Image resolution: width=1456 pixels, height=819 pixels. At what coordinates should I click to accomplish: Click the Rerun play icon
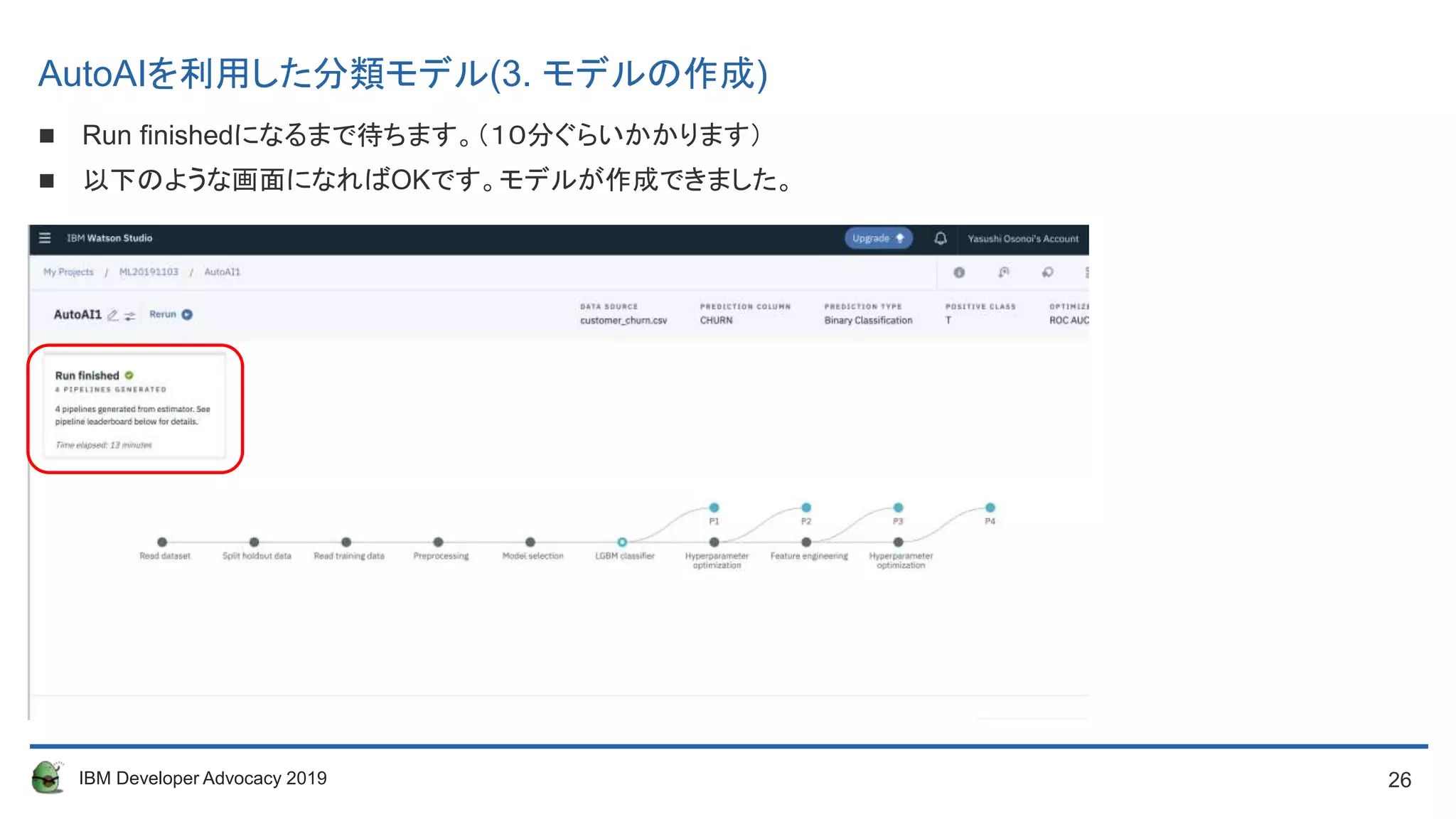187,314
